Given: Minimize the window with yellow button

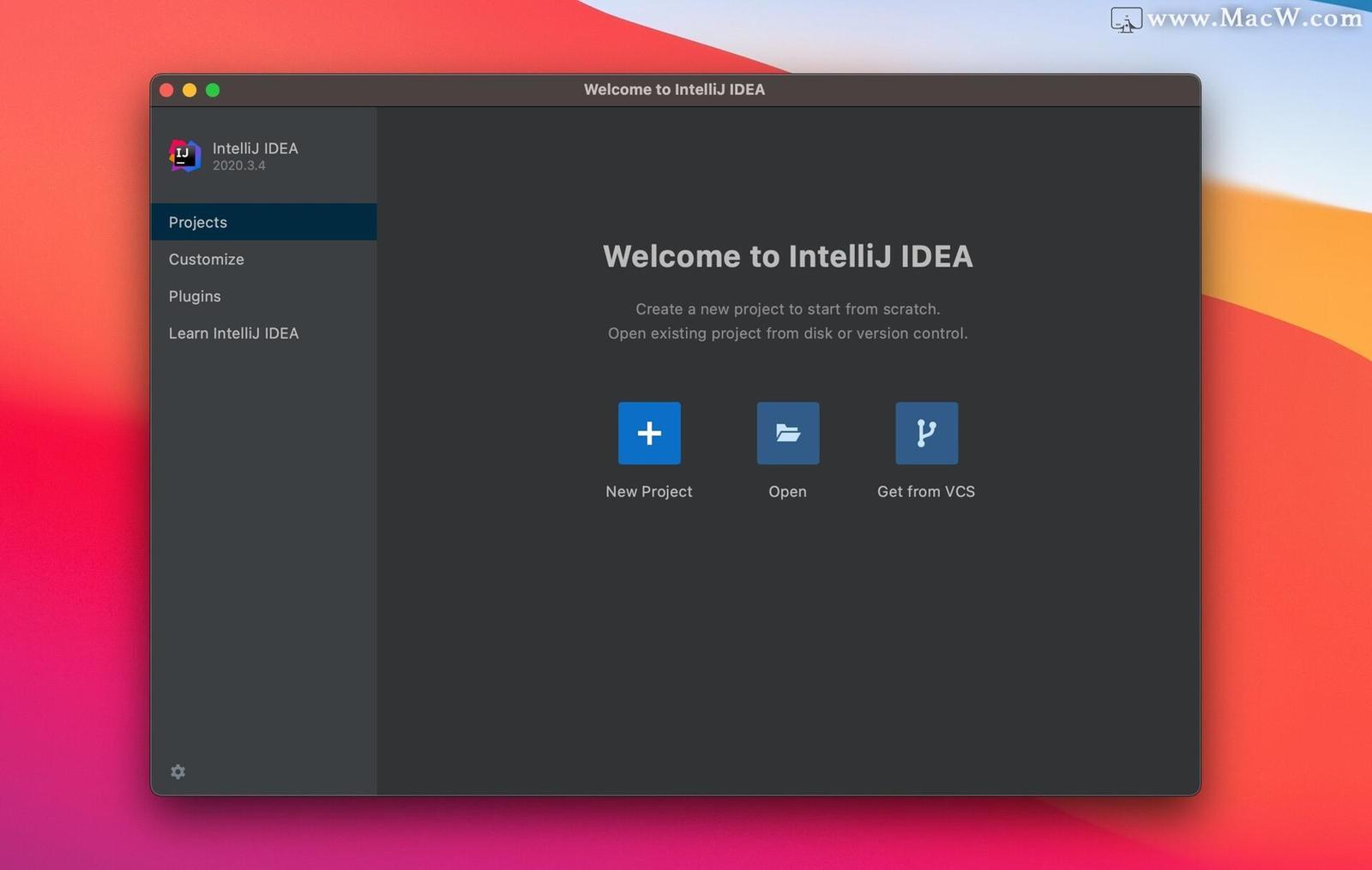Looking at the screenshot, I should click(x=190, y=90).
